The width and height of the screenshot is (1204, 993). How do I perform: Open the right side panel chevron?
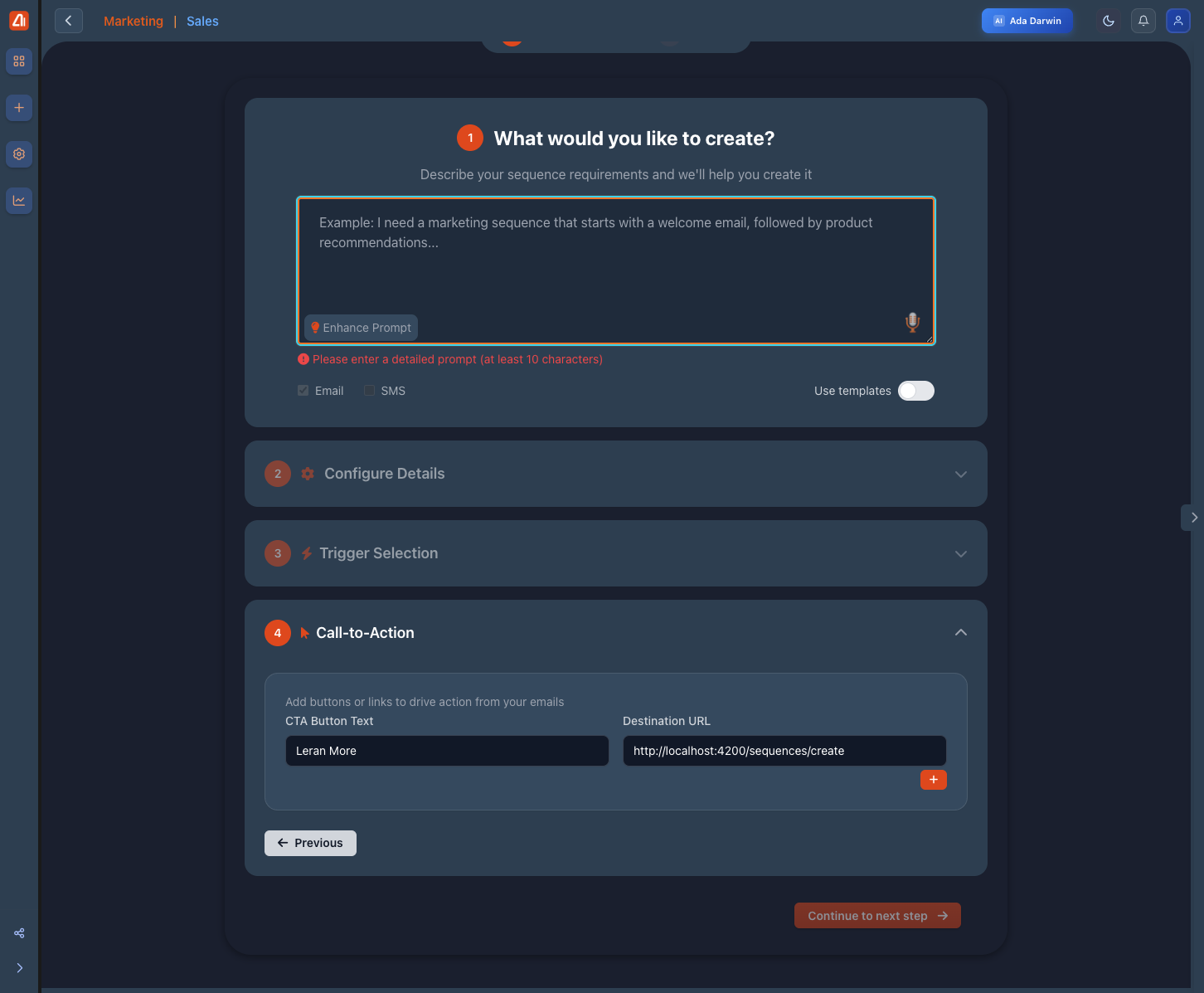[1193, 518]
